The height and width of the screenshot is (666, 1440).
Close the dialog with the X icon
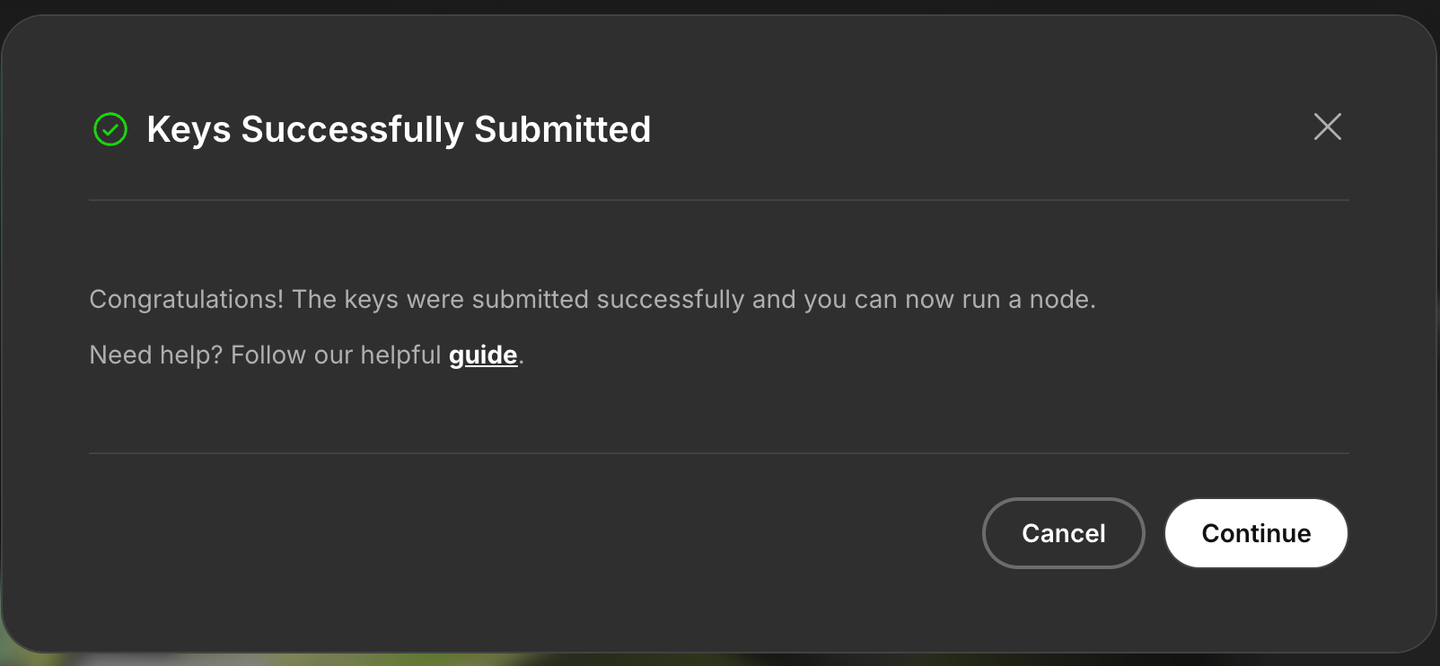coord(1327,127)
